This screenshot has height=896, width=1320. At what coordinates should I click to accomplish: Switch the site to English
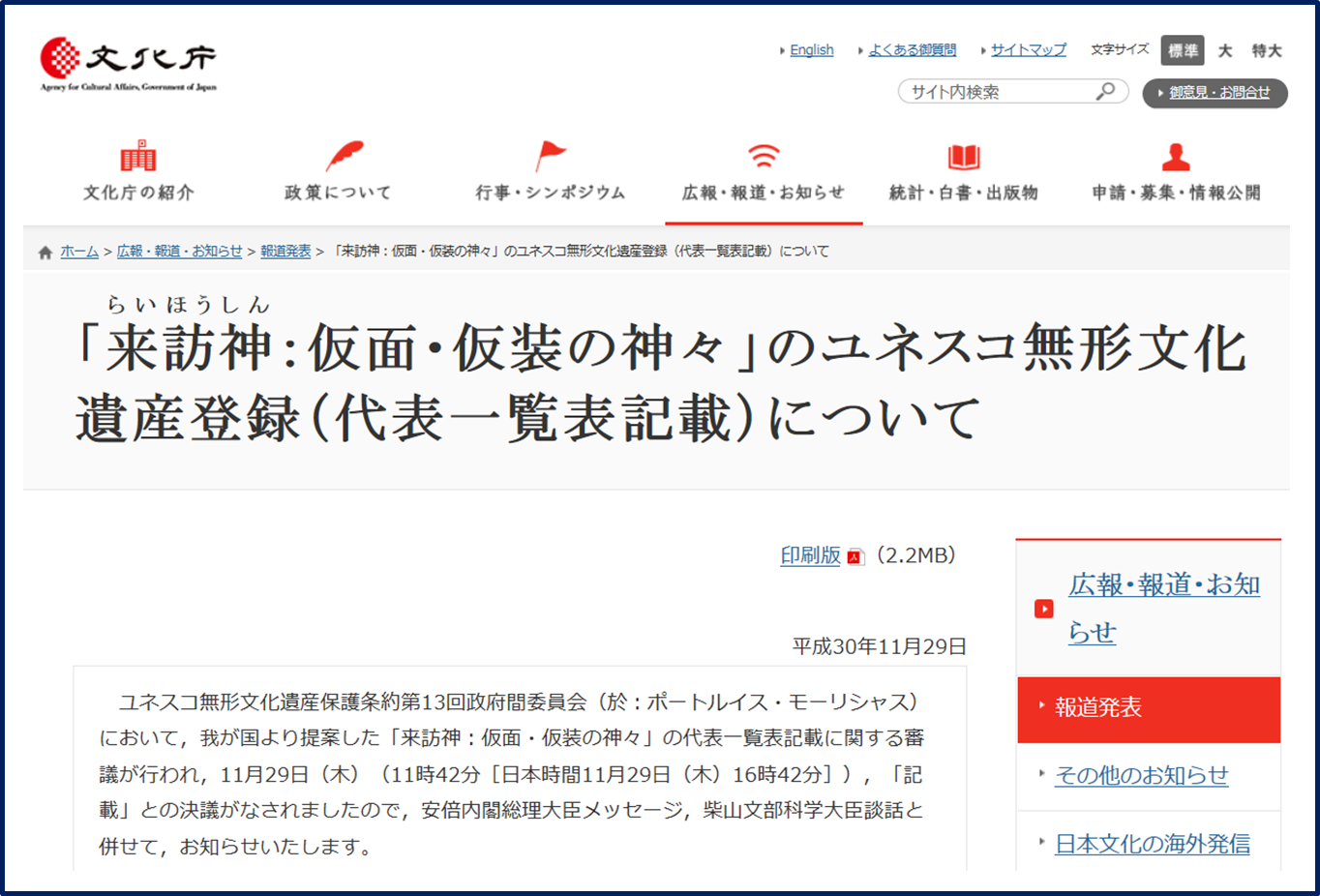(x=811, y=50)
